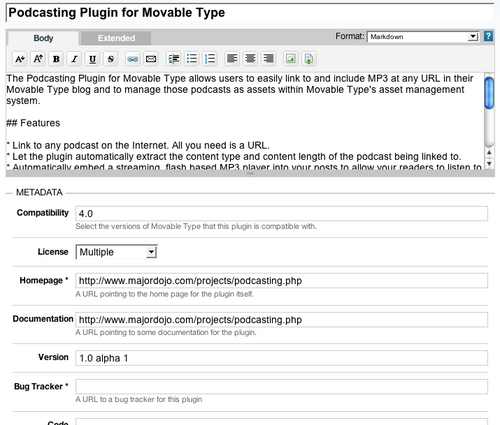Open the Format Markdown dropdown
The width and height of the screenshot is (500, 425).
point(423,37)
